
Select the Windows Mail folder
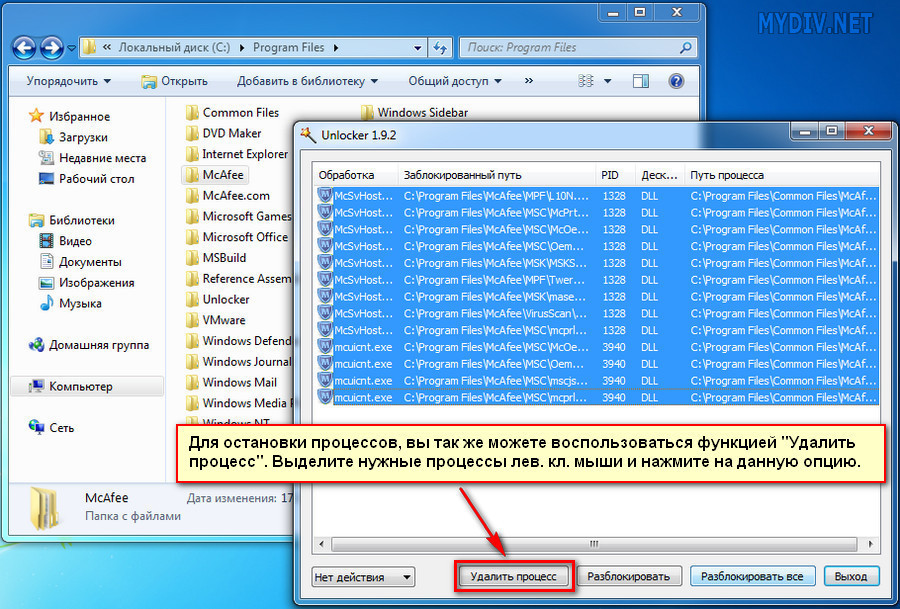(x=231, y=382)
